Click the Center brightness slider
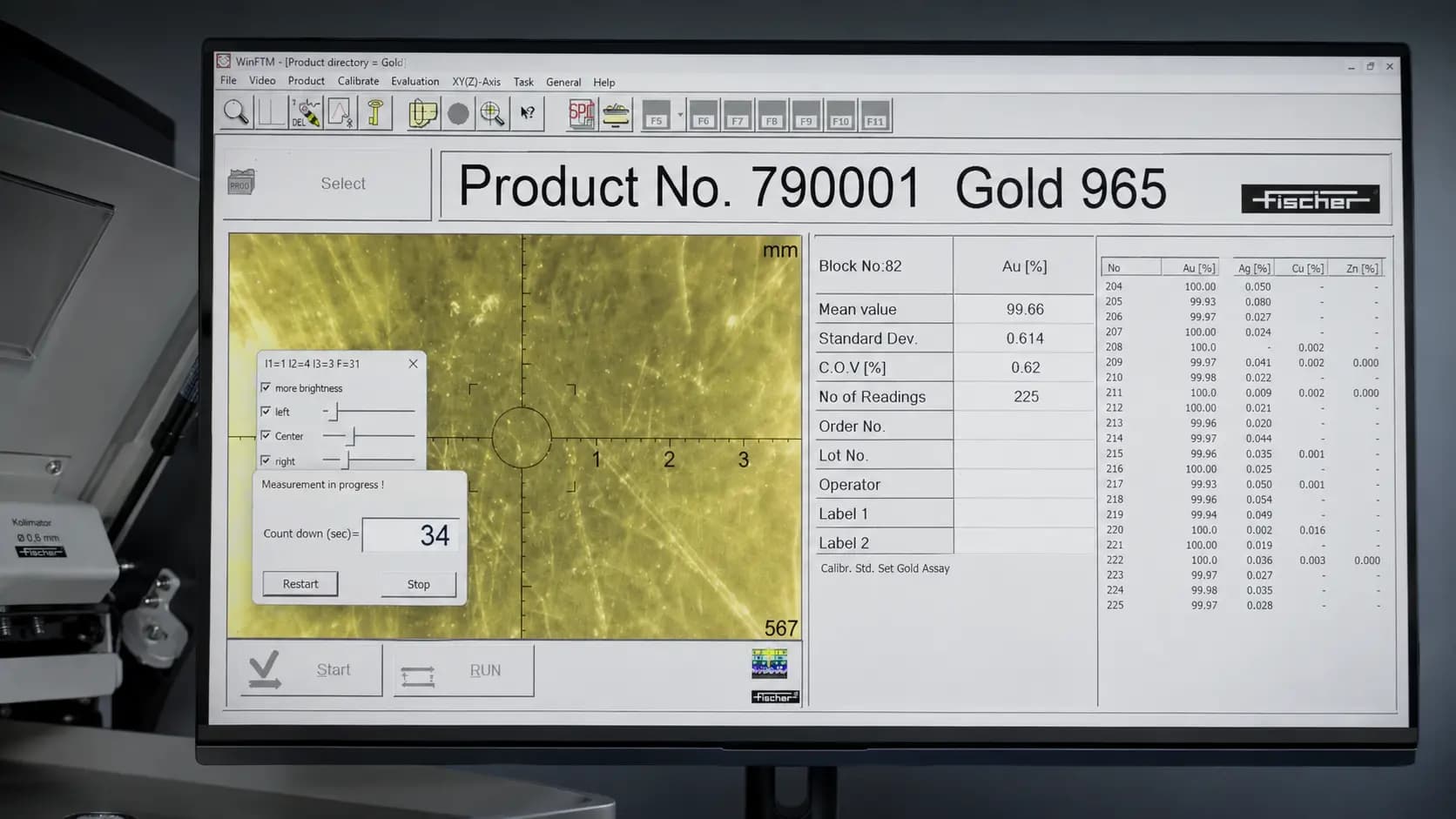Screen dimensions: 1456x819 click(x=368, y=435)
